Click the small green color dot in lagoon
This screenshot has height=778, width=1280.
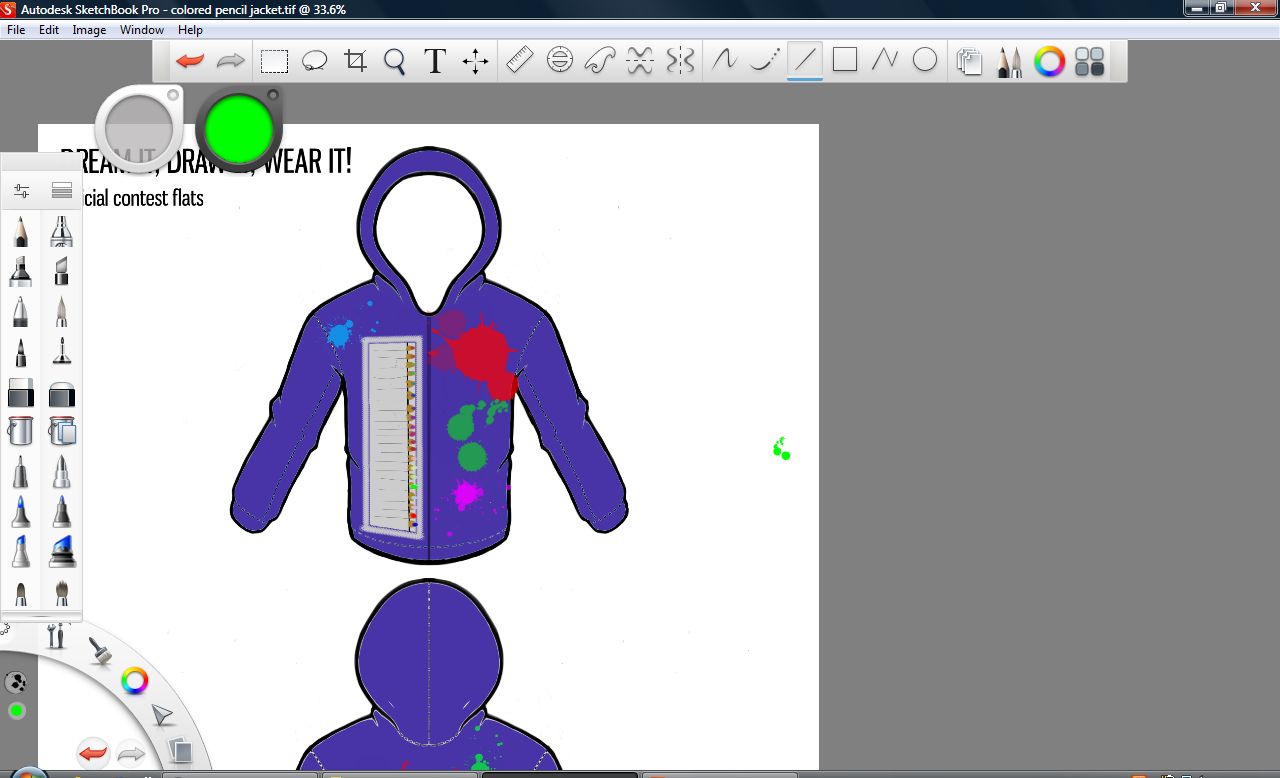[x=16, y=711]
